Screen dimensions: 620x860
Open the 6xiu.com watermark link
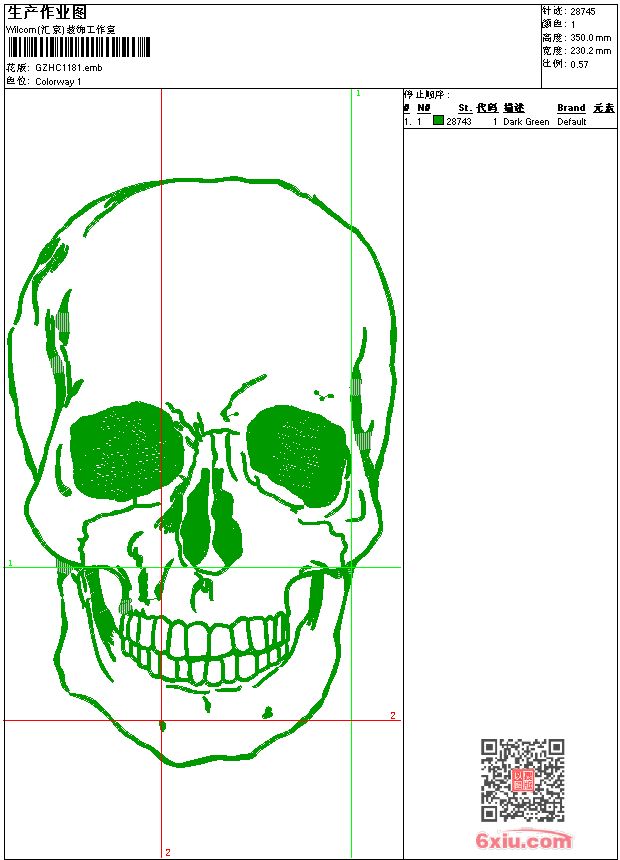(x=523, y=842)
